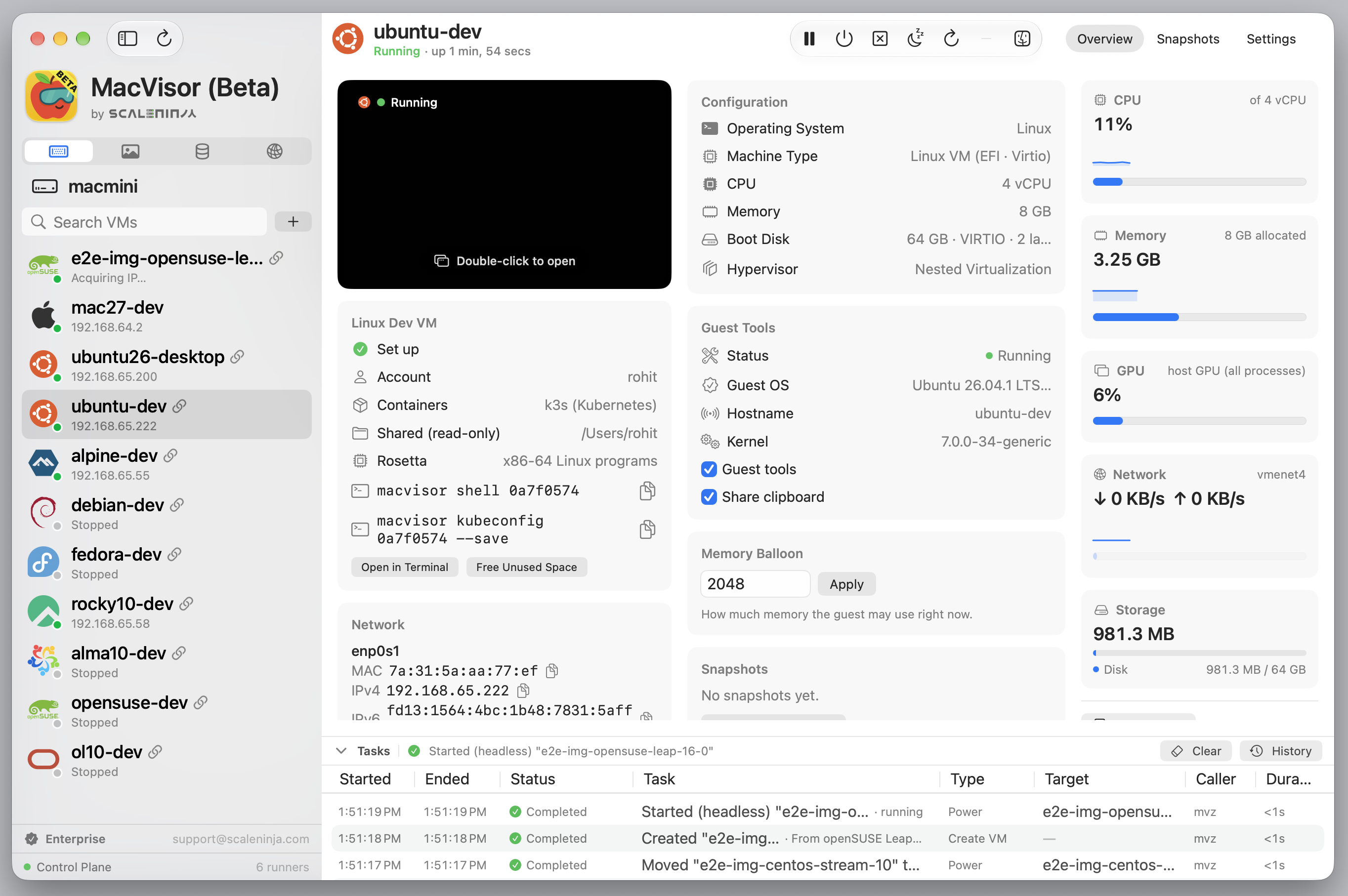1348x896 pixels.
Task: Restart VM using toolbar circular arrow
Action: [951, 39]
